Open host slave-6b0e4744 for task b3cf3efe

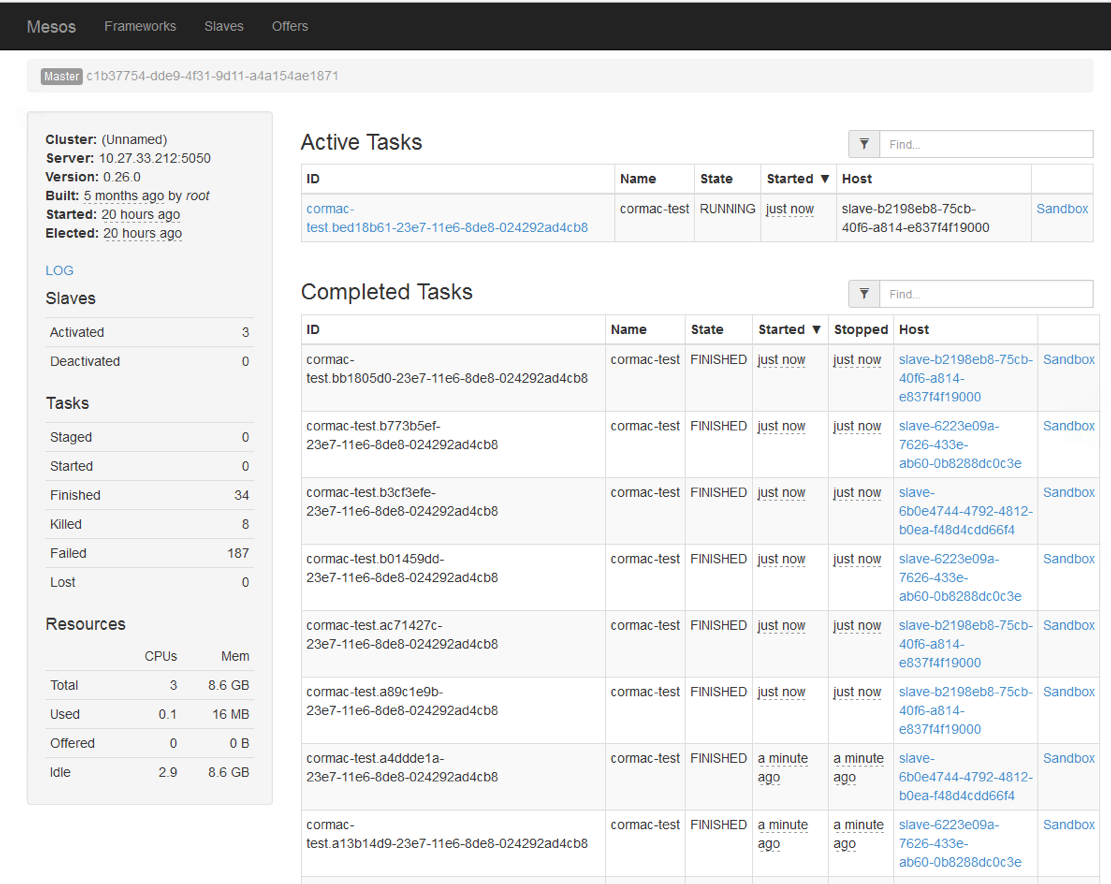point(965,511)
